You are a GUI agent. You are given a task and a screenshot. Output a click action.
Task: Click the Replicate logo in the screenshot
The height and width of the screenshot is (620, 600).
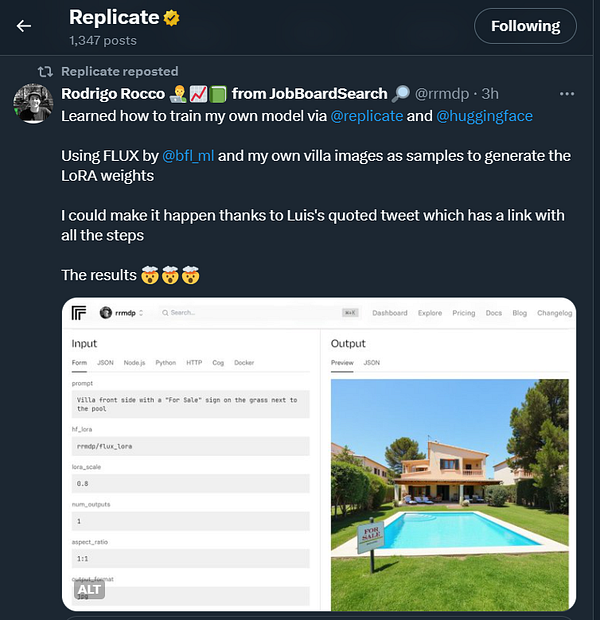[79, 313]
